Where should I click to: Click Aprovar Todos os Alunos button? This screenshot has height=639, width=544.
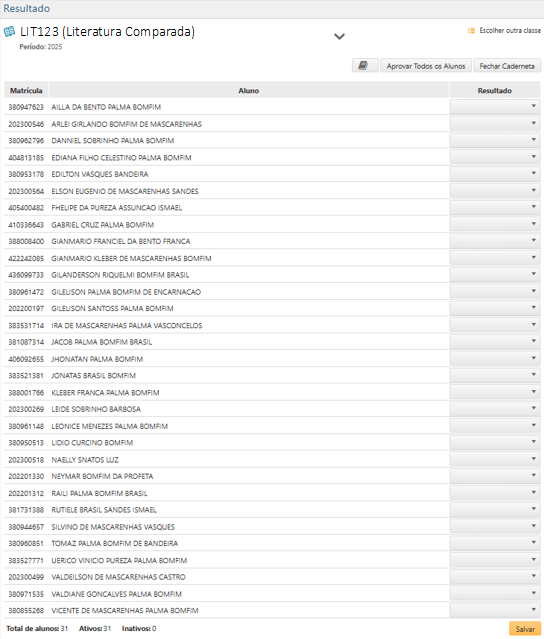click(x=426, y=66)
